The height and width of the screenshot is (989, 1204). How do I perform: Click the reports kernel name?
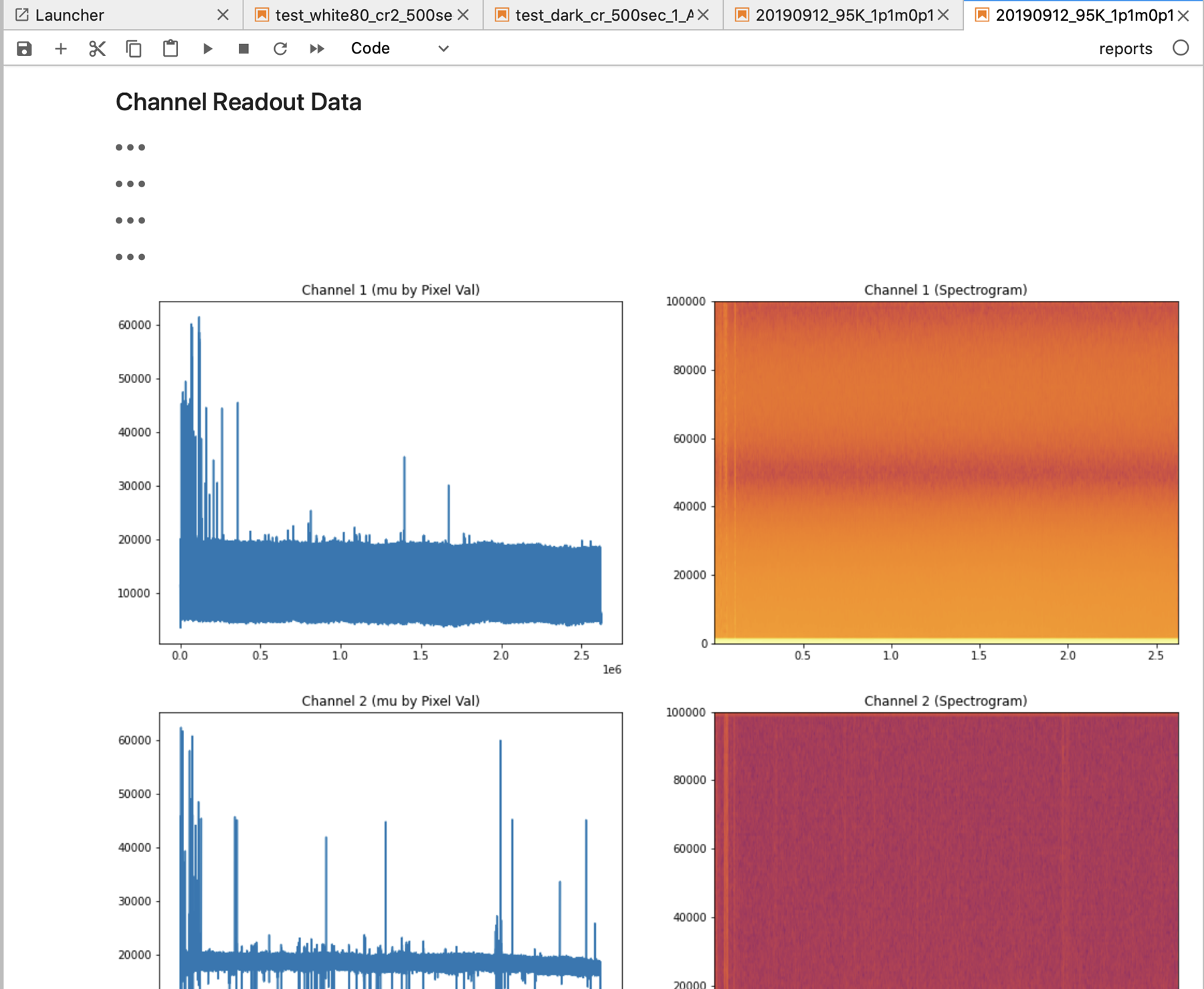point(1125,49)
